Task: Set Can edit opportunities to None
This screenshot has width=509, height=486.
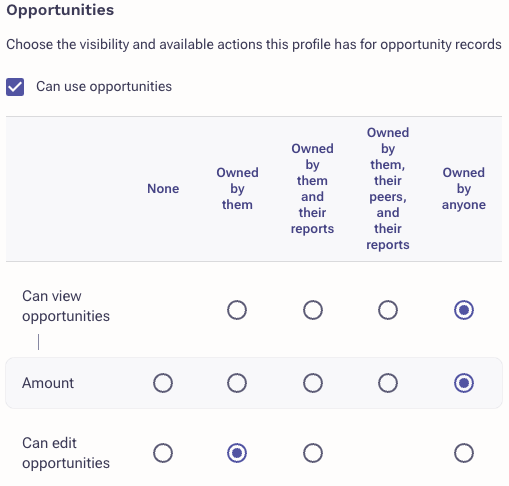Action: tap(163, 453)
